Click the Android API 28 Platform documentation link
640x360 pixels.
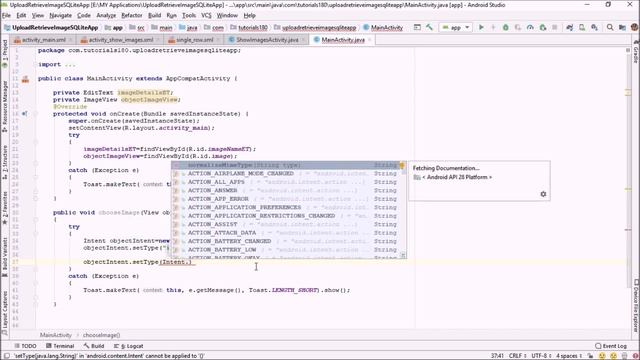(x=457, y=177)
